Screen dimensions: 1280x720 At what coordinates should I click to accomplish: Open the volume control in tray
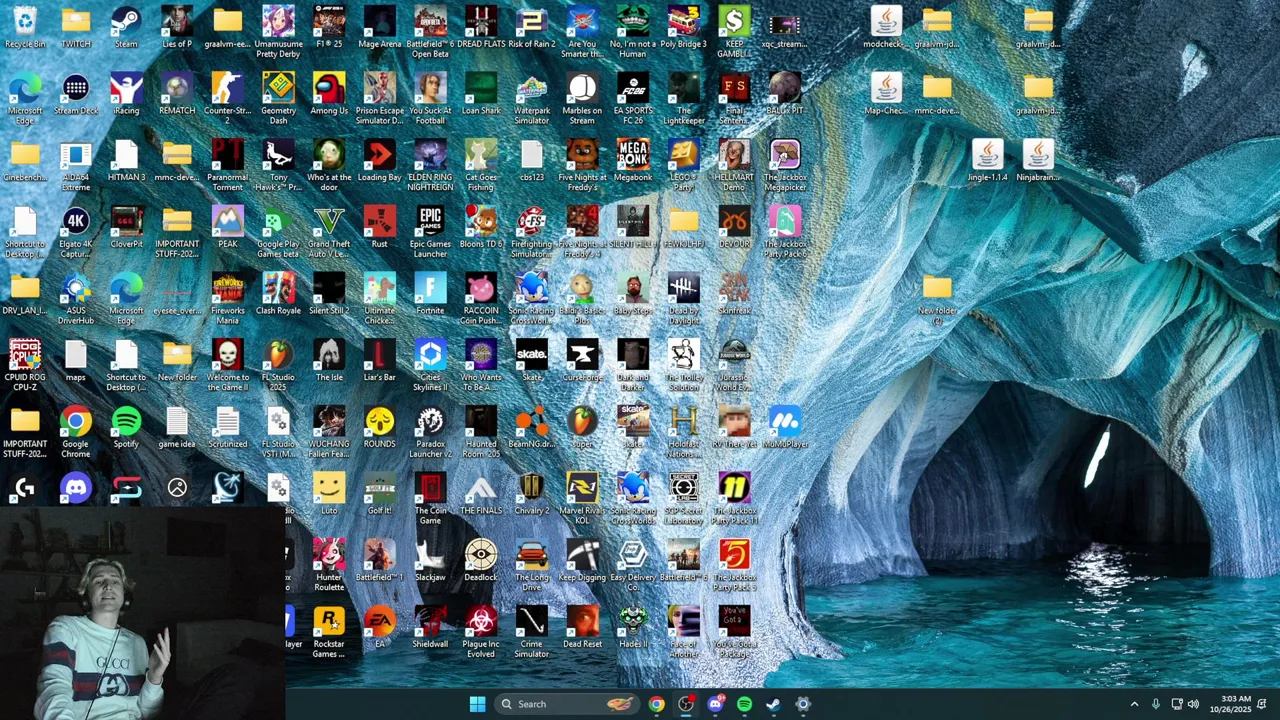pos(1193,704)
